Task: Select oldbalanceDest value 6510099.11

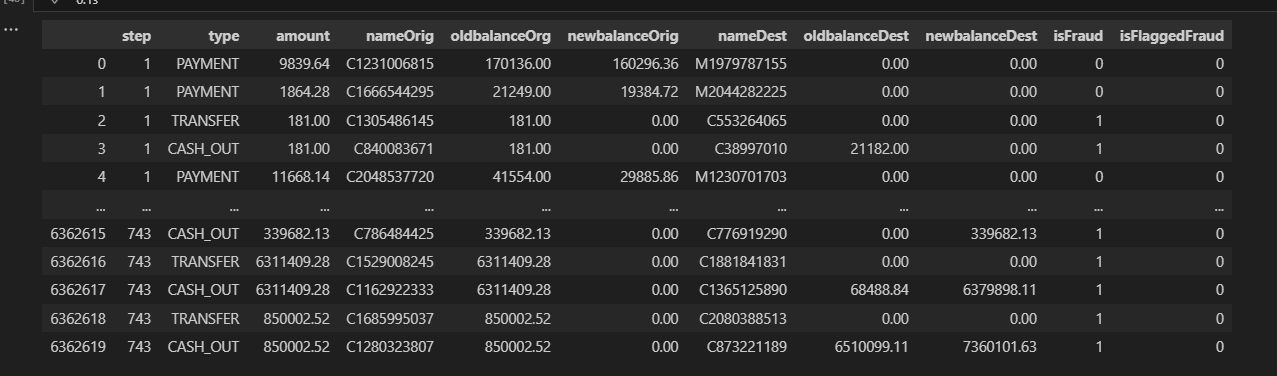Action: (x=870, y=347)
